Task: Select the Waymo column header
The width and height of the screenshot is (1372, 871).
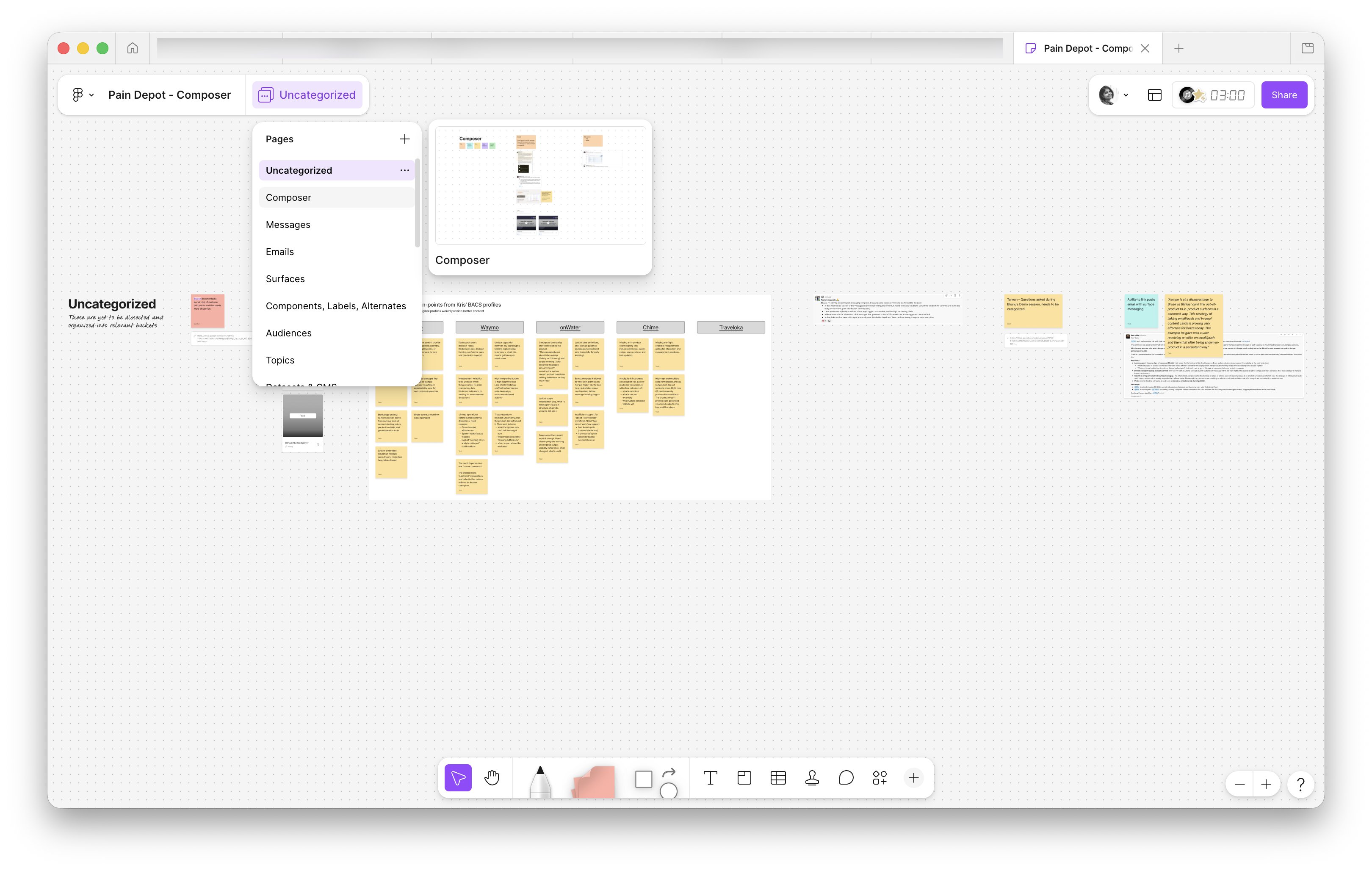Action: [490, 327]
